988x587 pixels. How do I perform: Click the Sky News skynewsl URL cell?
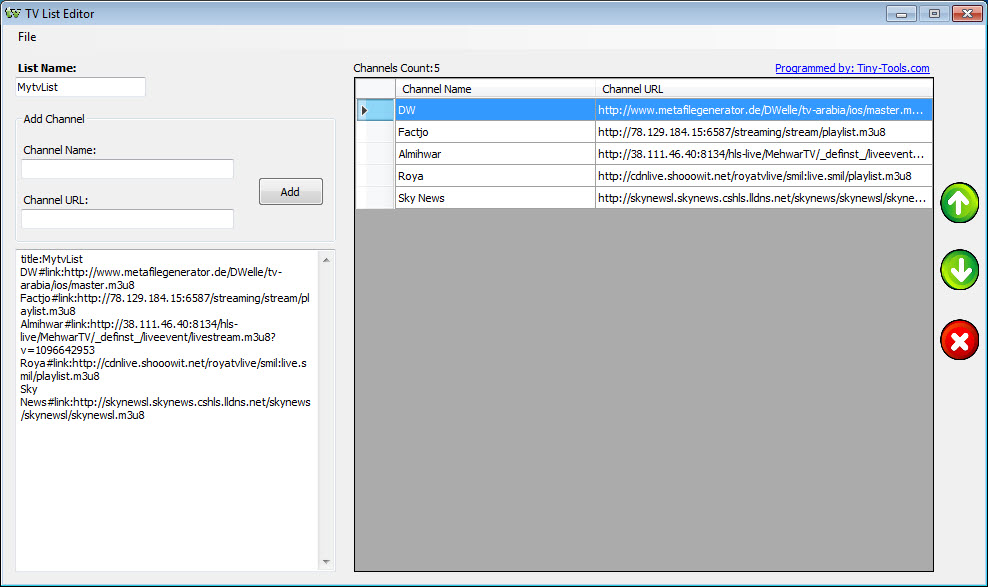[764, 198]
